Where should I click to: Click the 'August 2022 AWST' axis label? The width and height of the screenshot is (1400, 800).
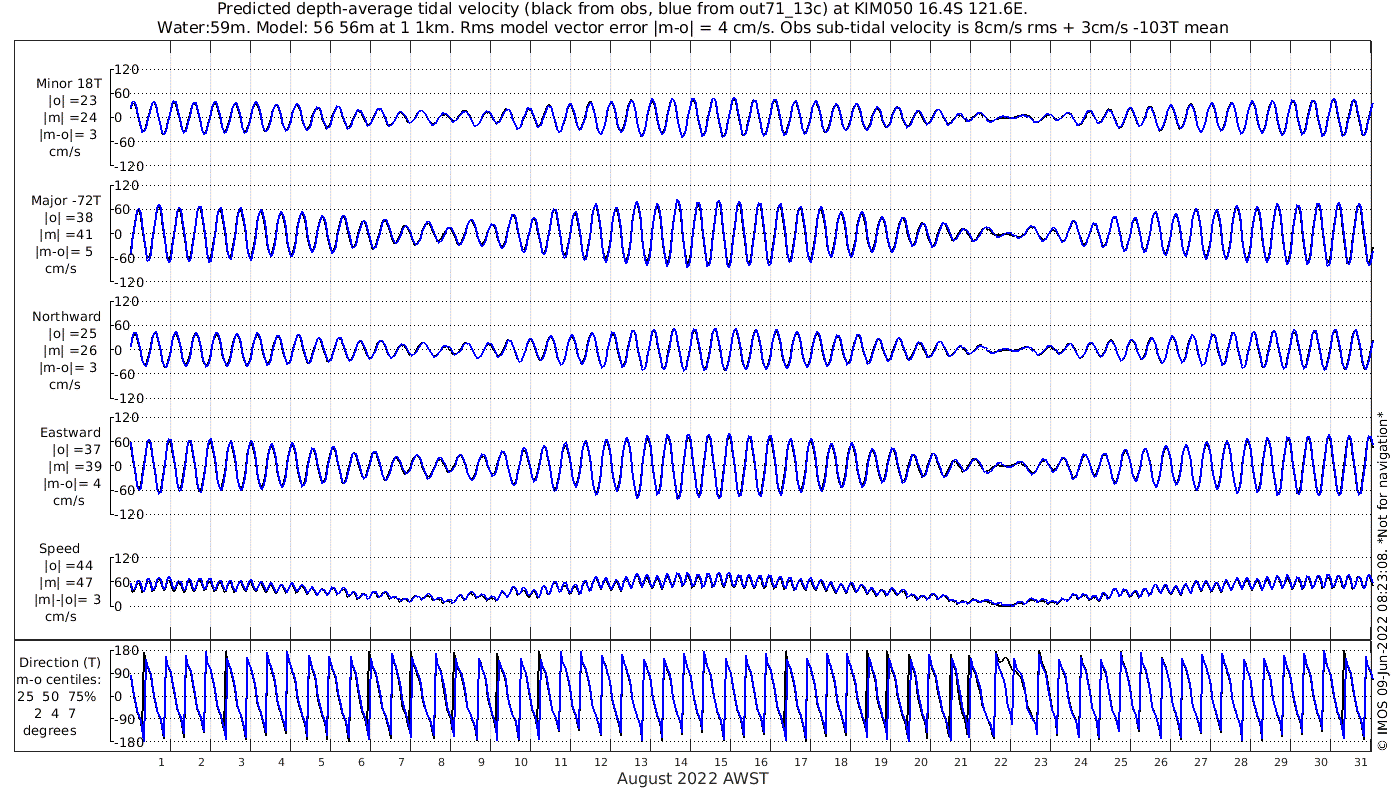pos(693,779)
